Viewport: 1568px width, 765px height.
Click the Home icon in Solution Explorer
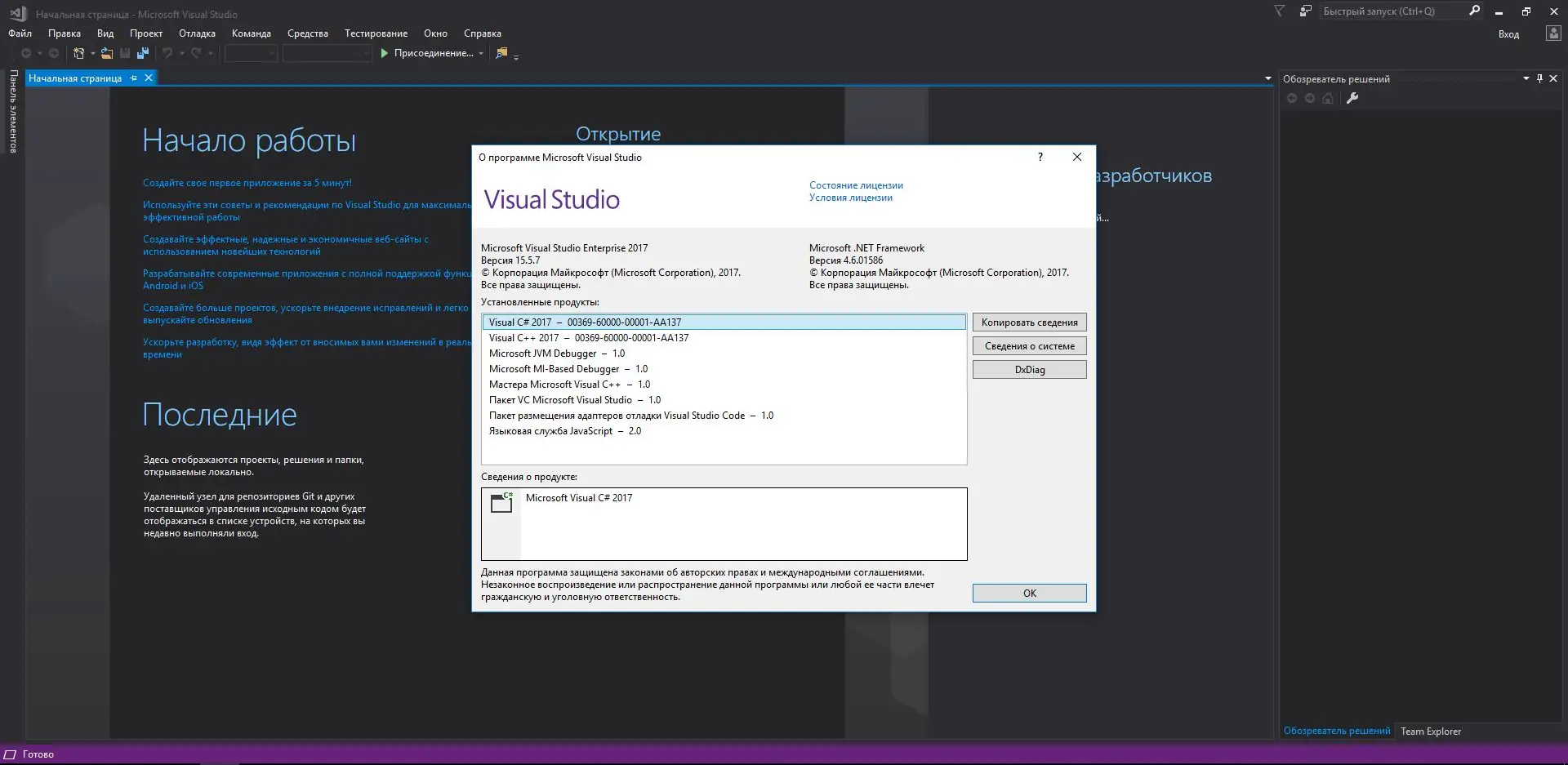(x=1328, y=99)
